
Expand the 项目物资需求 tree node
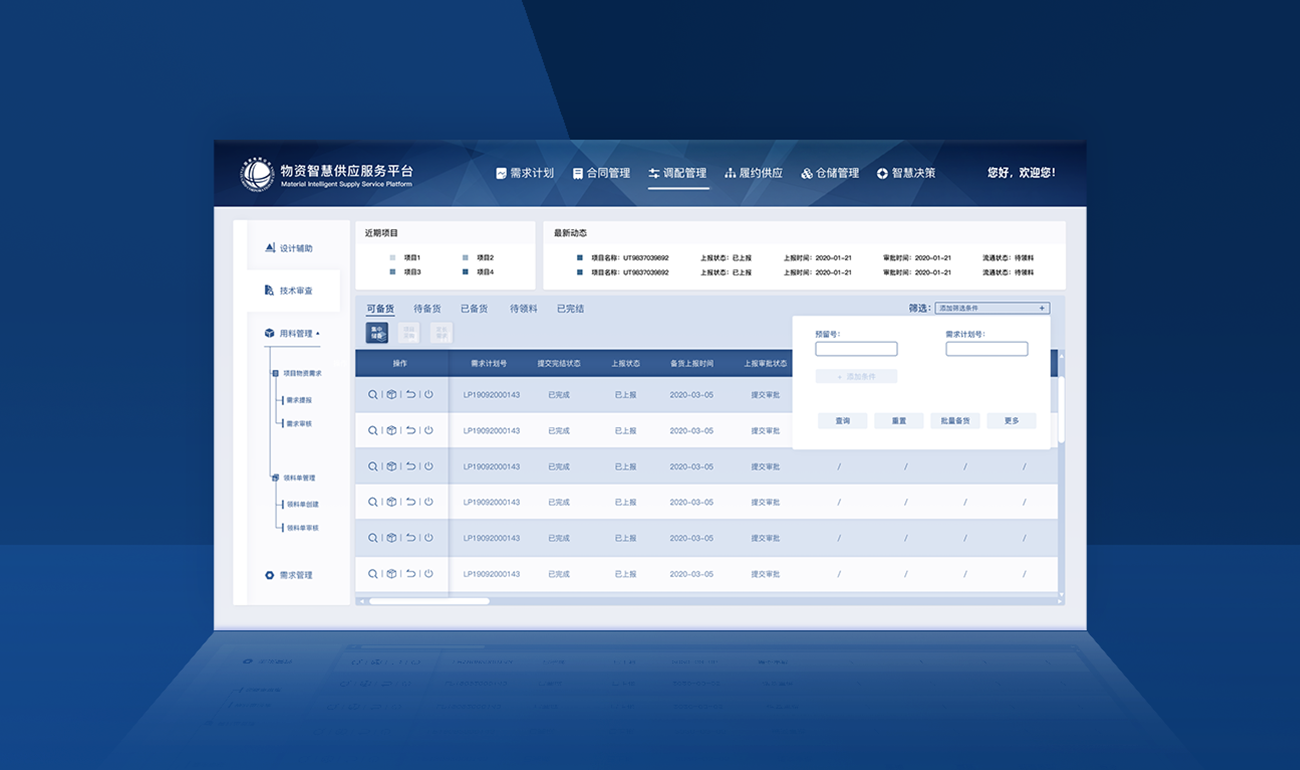click(x=276, y=373)
